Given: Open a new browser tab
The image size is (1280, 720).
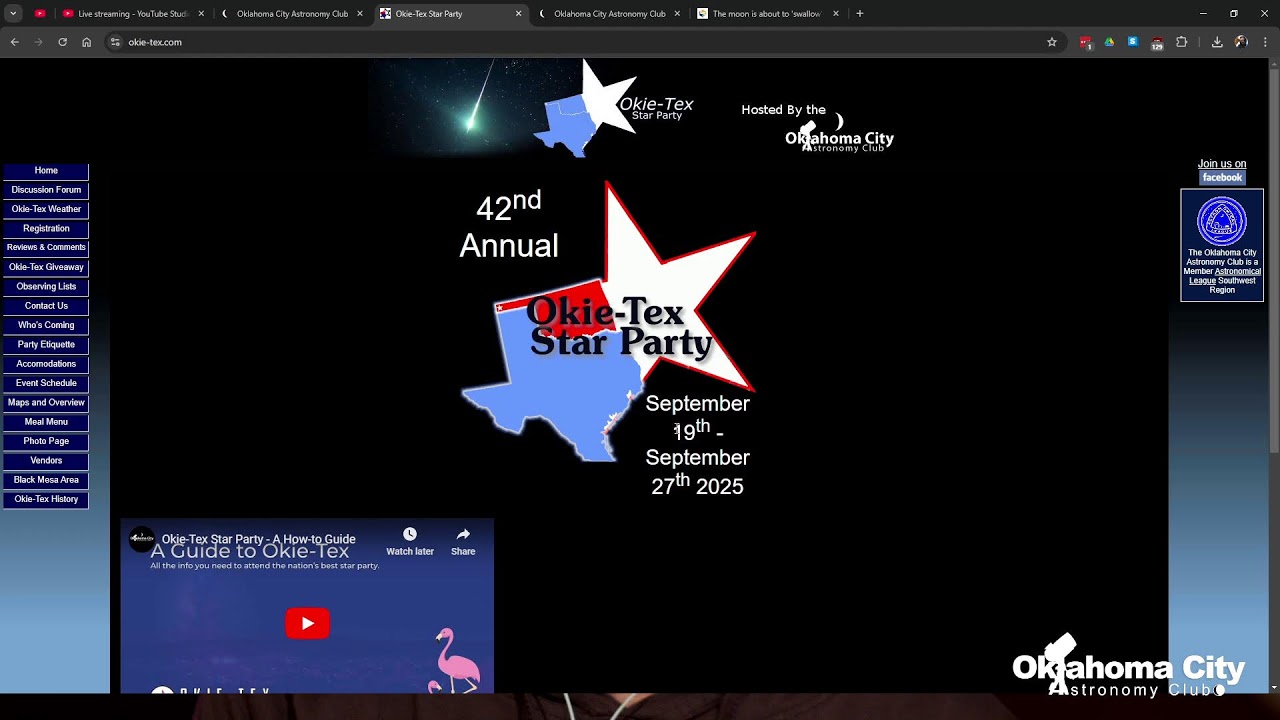Looking at the screenshot, I should tap(859, 14).
